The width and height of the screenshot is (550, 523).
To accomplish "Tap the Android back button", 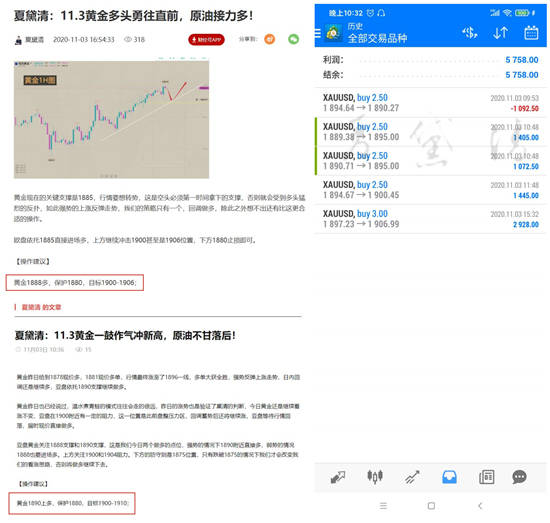I will click(x=480, y=506).
